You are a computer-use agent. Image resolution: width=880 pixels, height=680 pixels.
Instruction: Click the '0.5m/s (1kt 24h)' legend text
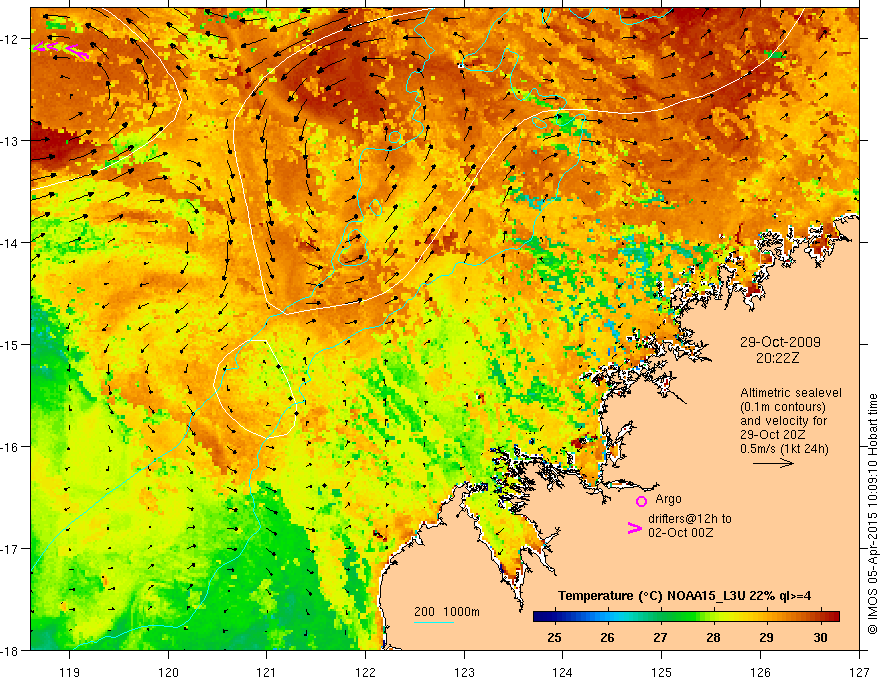point(784,449)
